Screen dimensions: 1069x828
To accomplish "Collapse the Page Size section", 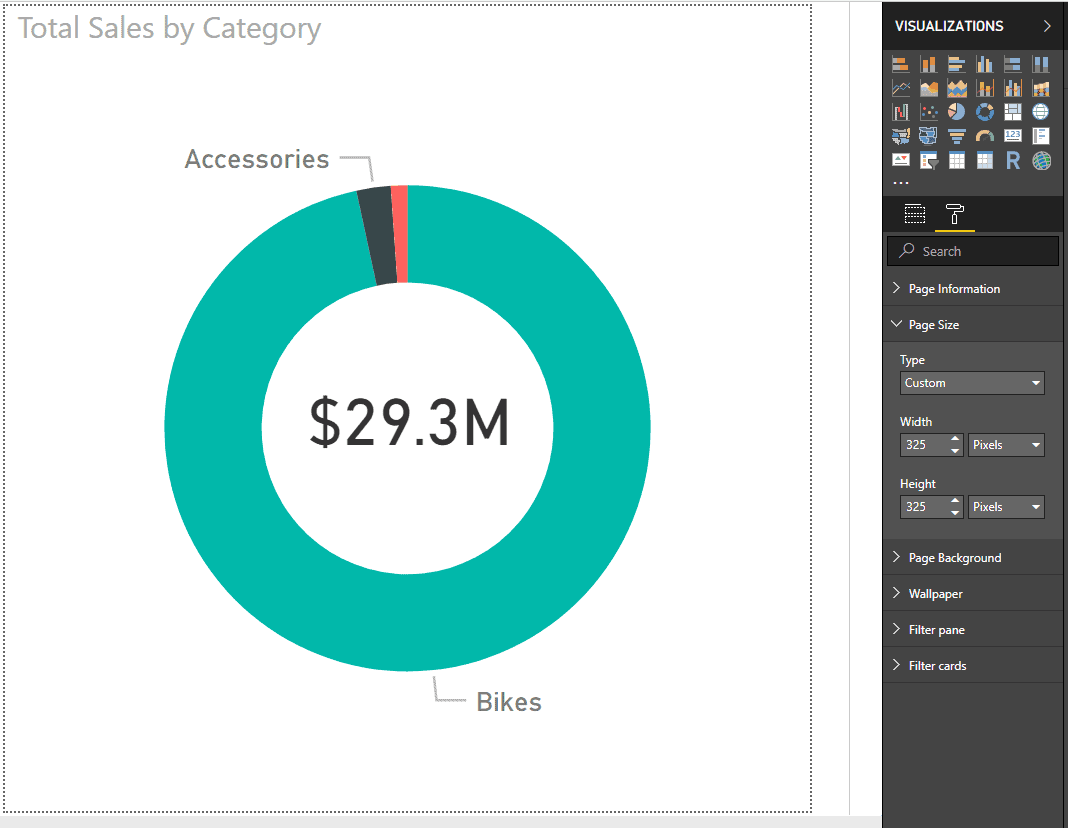I will [x=973, y=324].
